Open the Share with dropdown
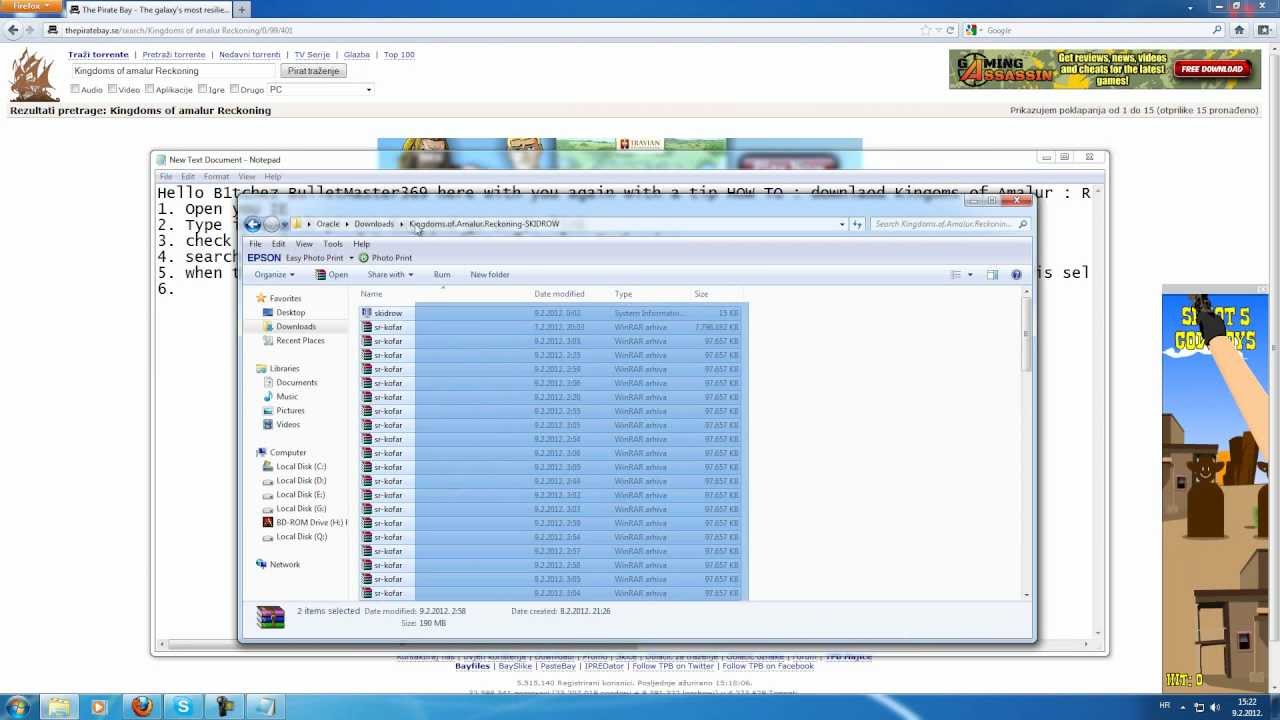This screenshot has width=1280, height=720. (x=390, y=275)
